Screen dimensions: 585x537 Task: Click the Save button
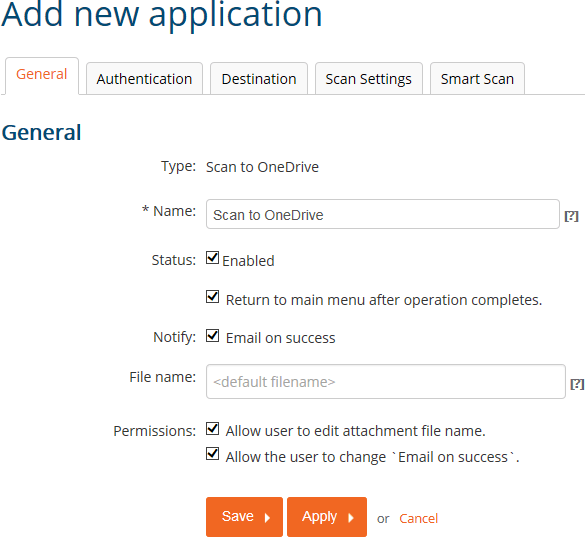(244, 516)
